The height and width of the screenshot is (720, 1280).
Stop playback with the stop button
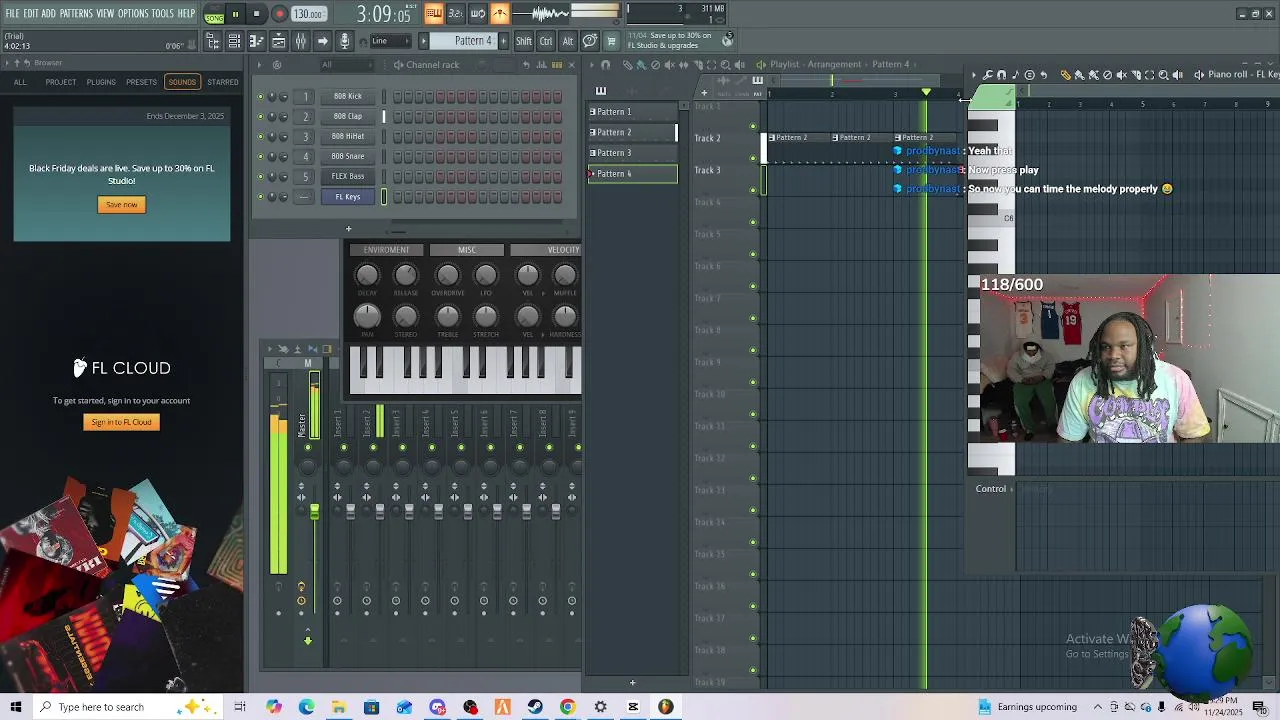[256, 14]
